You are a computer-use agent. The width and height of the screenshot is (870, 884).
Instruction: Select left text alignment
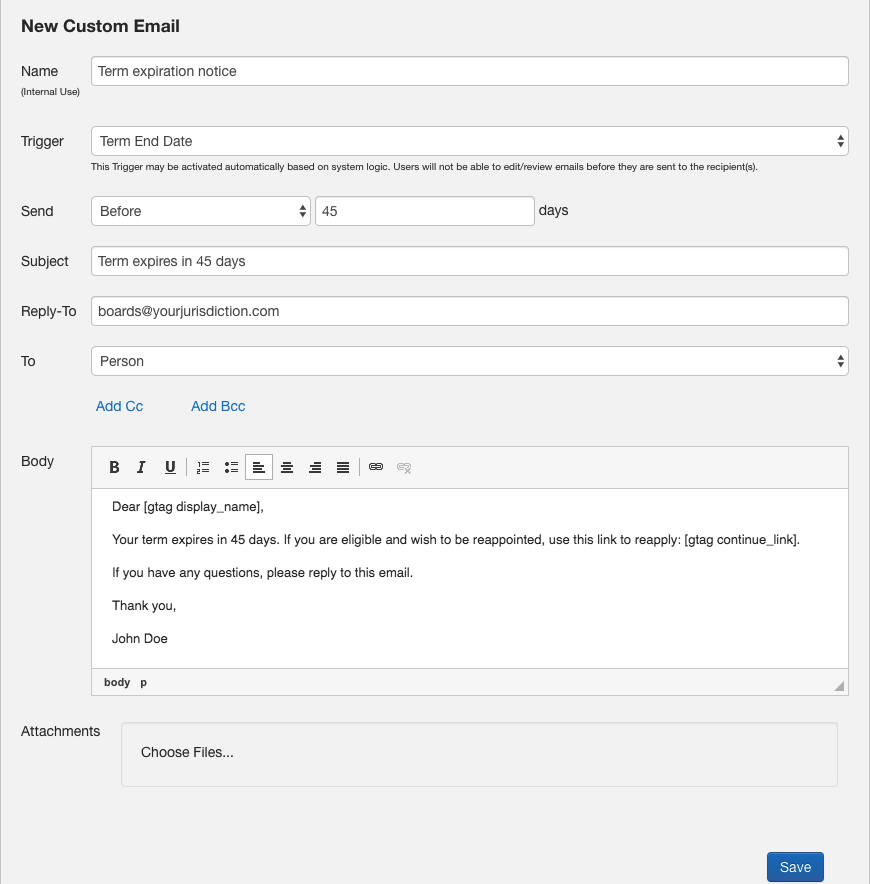click(x=259, y=467)
